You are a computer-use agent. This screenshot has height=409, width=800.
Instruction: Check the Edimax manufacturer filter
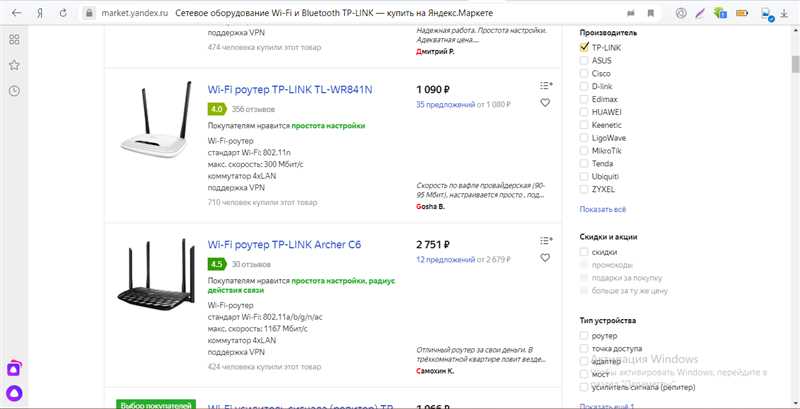point(584,99)
